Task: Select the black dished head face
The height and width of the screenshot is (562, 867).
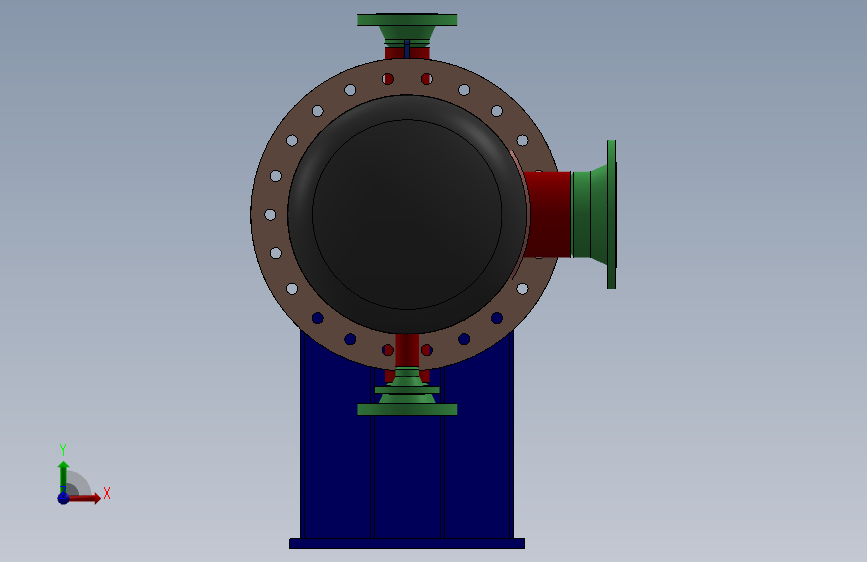Action: coord(407,215)
